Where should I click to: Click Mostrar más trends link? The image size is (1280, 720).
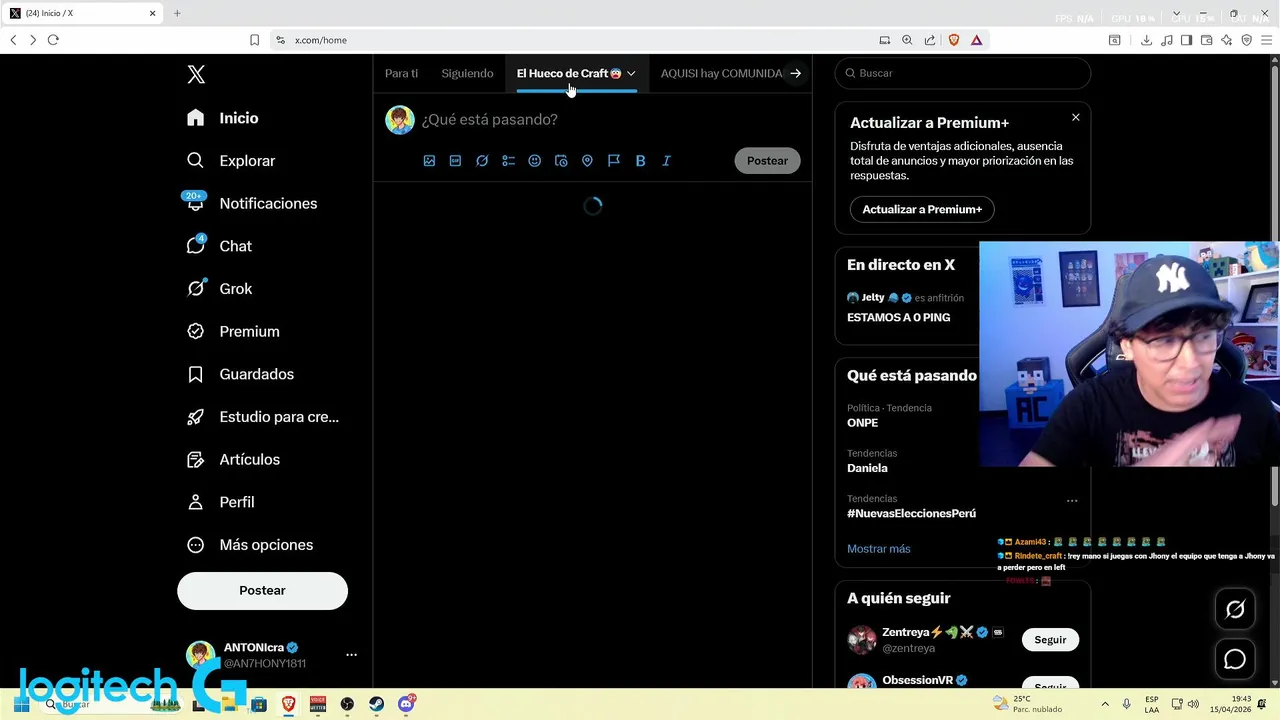point(878,549)
